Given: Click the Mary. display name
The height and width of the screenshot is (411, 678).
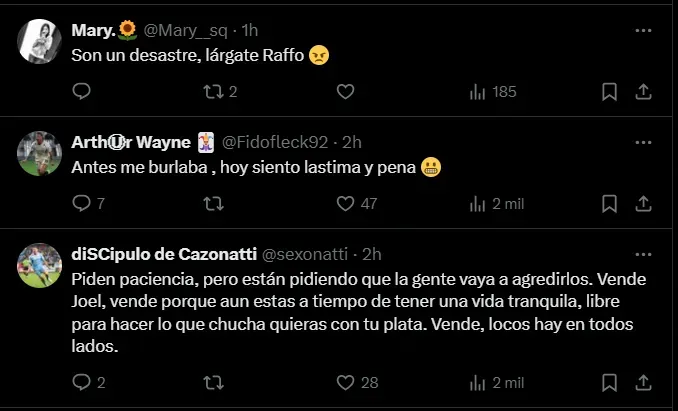Looking at the screenshot, I should (94, 31).
